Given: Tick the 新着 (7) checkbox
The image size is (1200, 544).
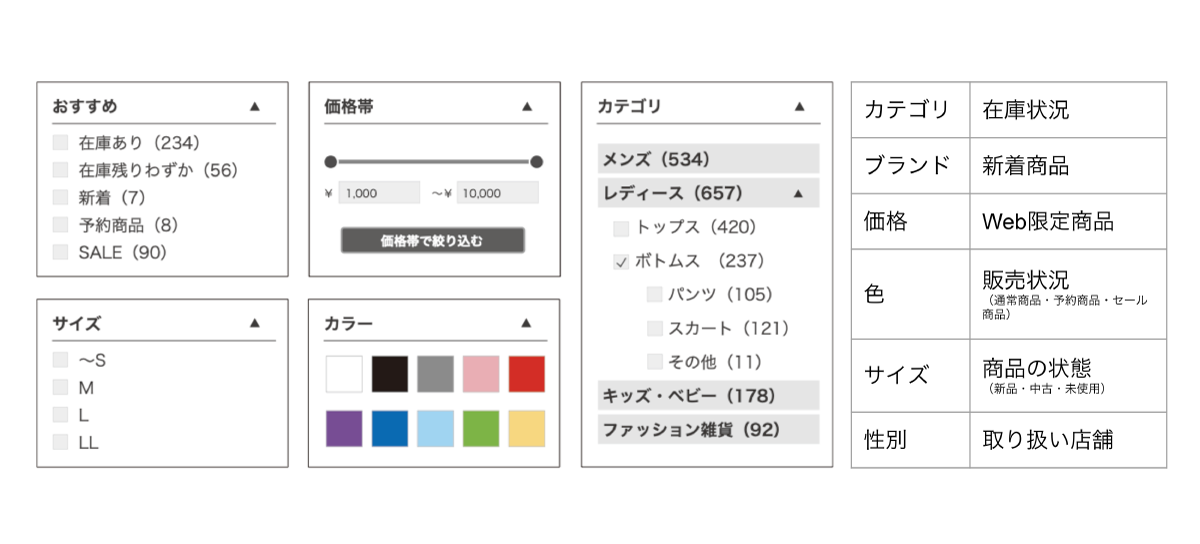Looking at the screenshot, I should 60,197.
